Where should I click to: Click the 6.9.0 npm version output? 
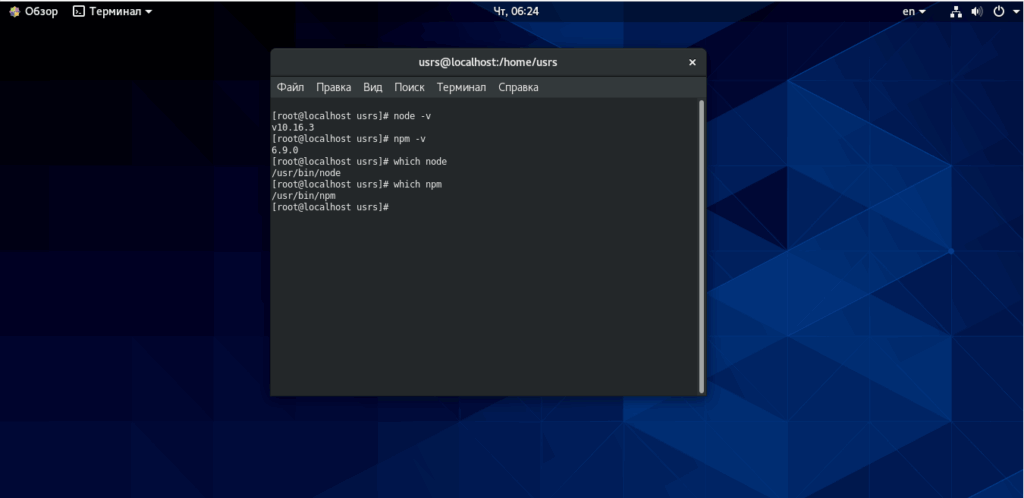[x=285, y=150]
